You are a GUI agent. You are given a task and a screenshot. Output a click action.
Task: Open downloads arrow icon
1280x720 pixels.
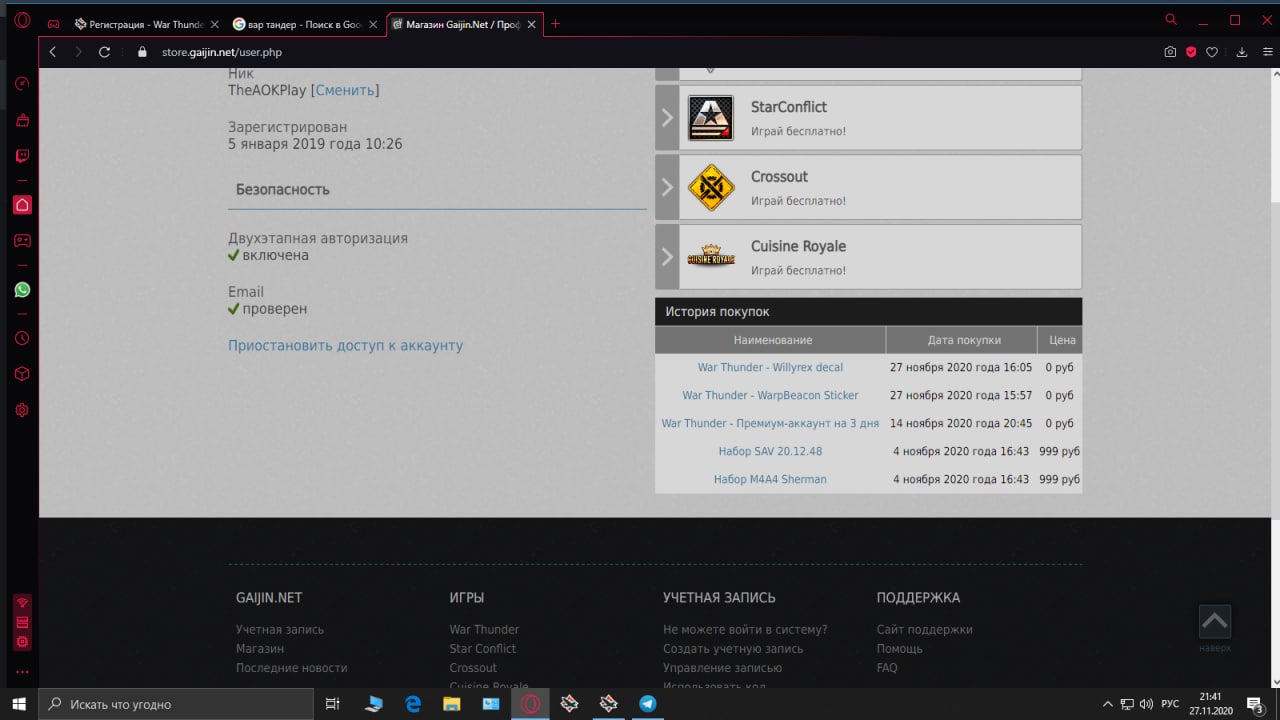[1242, 52]
